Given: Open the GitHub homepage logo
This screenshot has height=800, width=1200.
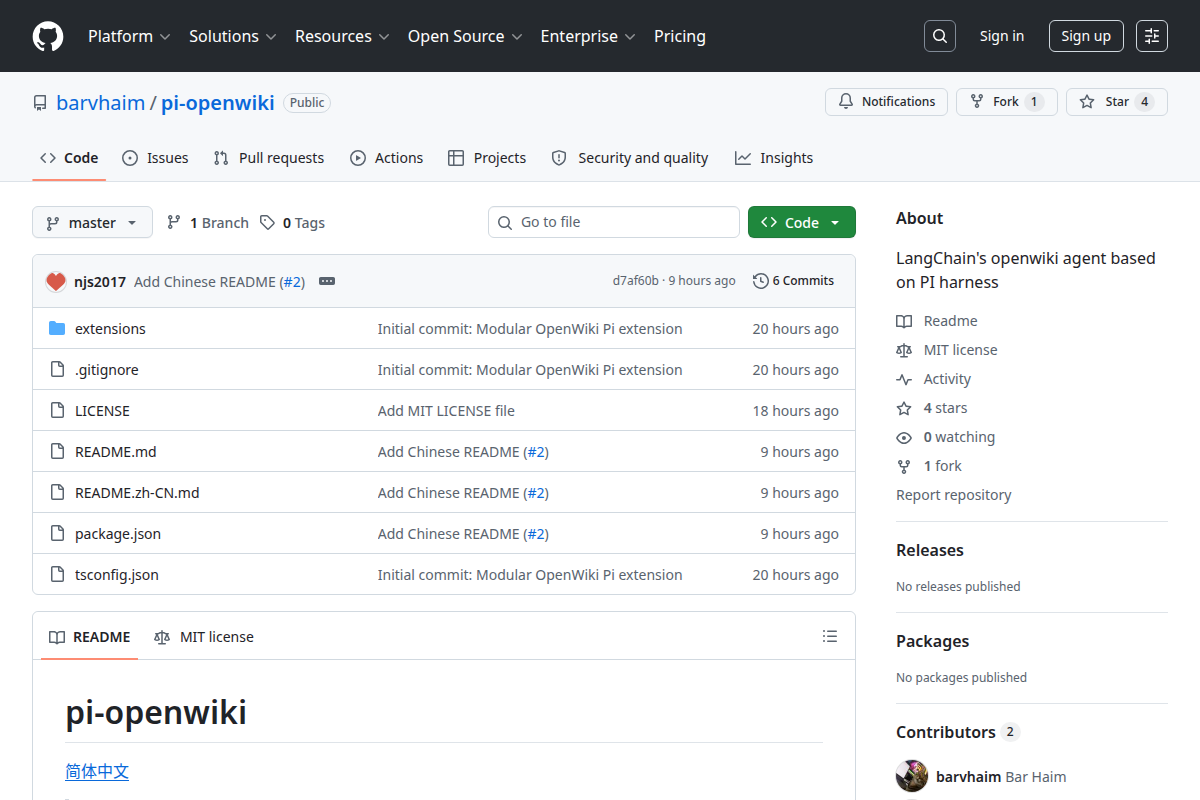Looking at the screenshot, I should point(48,36).
